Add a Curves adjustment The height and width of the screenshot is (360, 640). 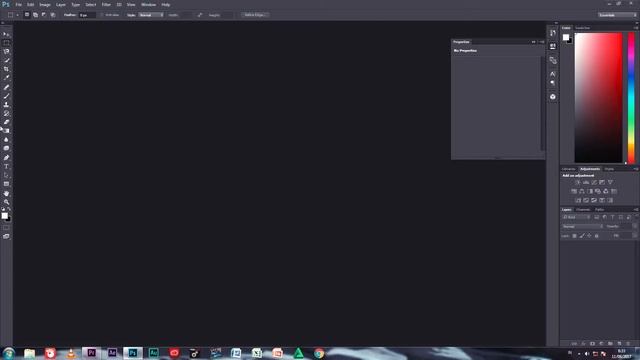tap(594, 182)
